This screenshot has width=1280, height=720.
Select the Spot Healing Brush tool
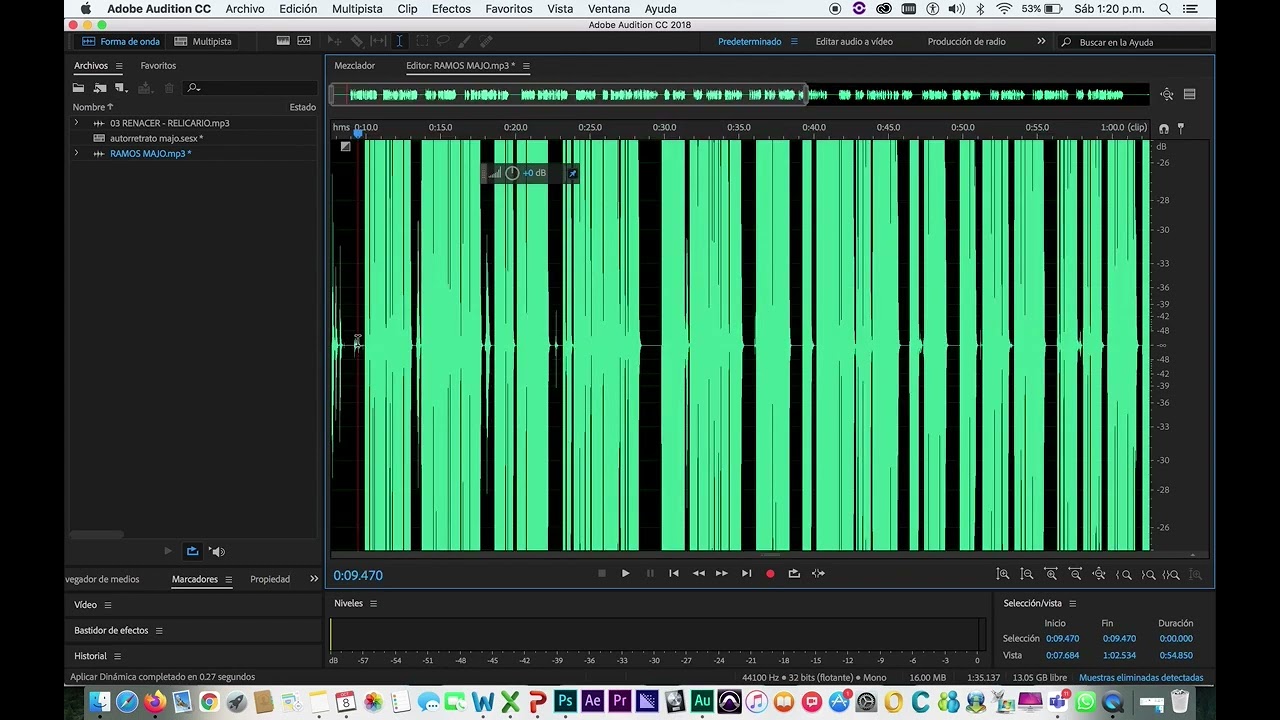pyautogui.click(x=485, y=41)
